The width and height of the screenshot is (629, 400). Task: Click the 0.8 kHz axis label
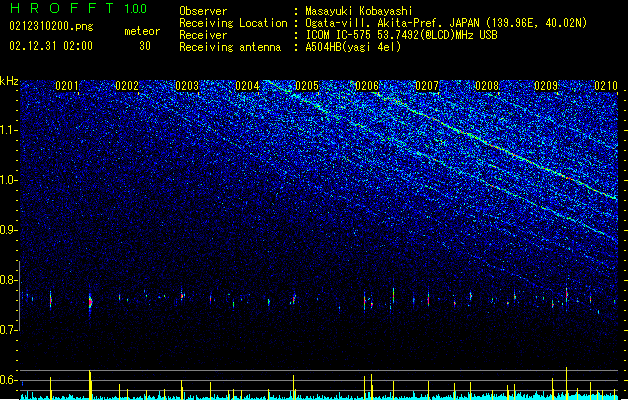9,280
